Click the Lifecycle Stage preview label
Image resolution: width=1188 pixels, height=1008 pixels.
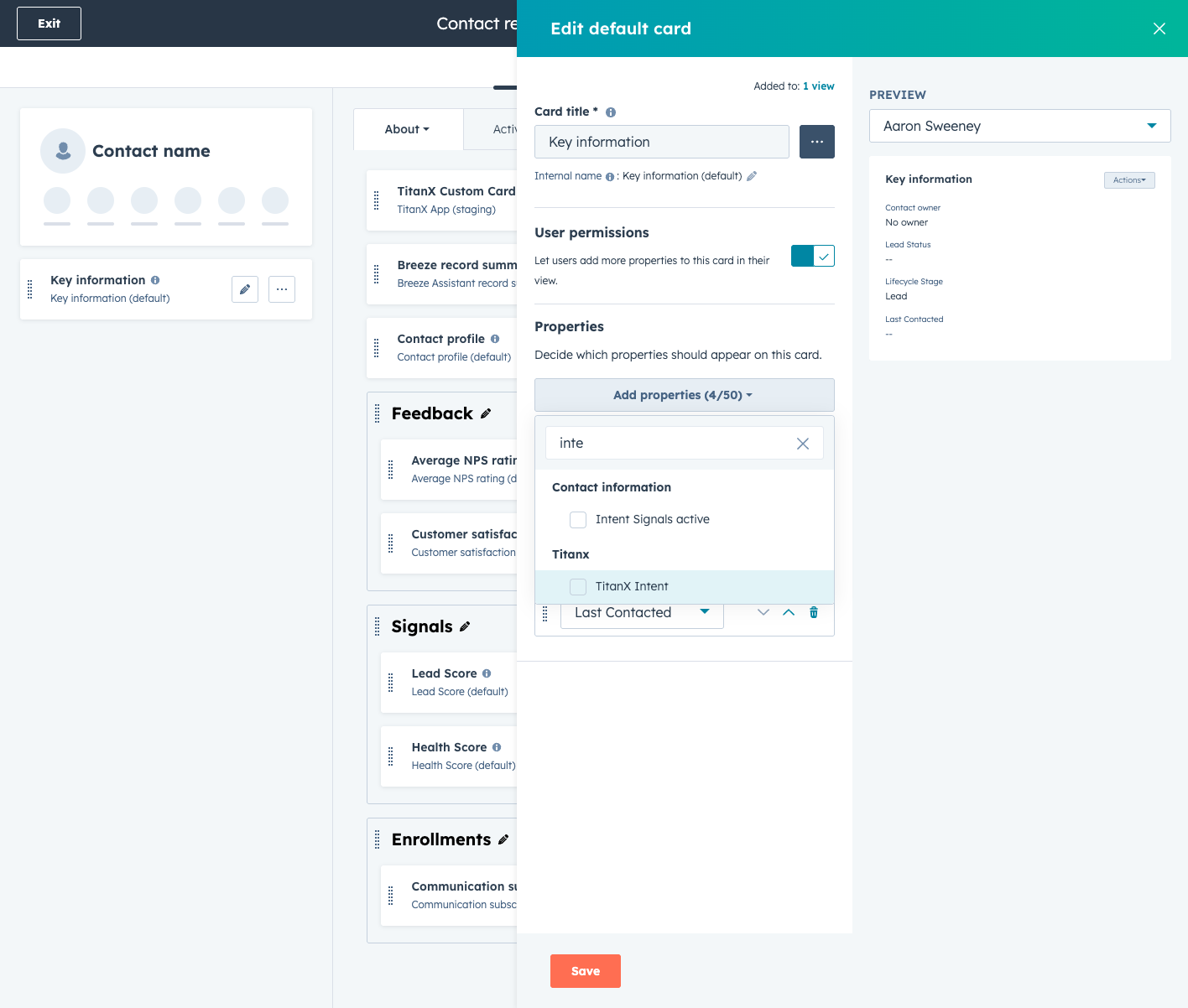pos(914,282)
